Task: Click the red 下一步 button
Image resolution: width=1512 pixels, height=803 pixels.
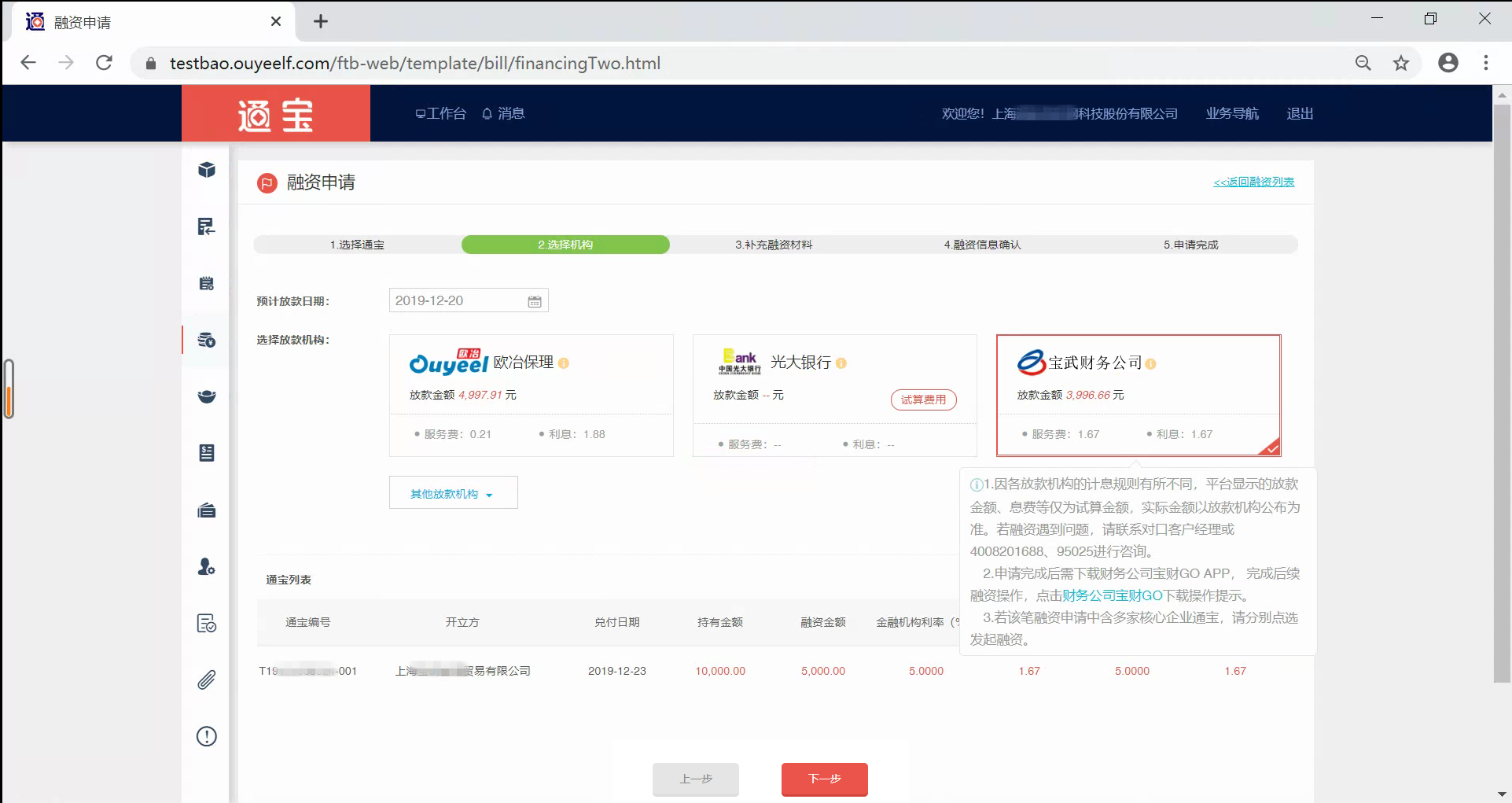Action: pyautogui.click(x=825, y=779)
